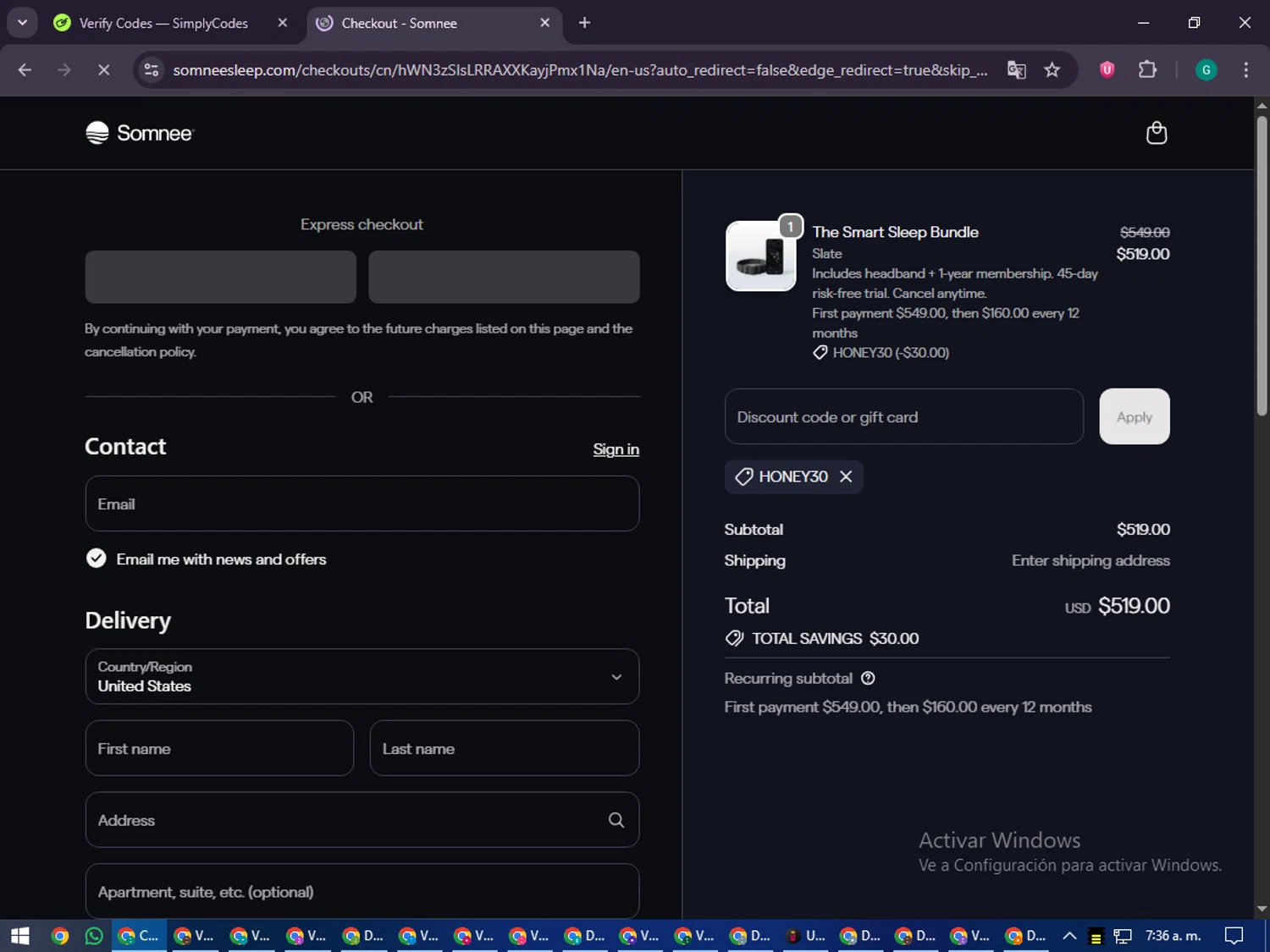Screen dimensions: 1270x952
Task: Click the Sign in link
Action: [x=616, y=449]
